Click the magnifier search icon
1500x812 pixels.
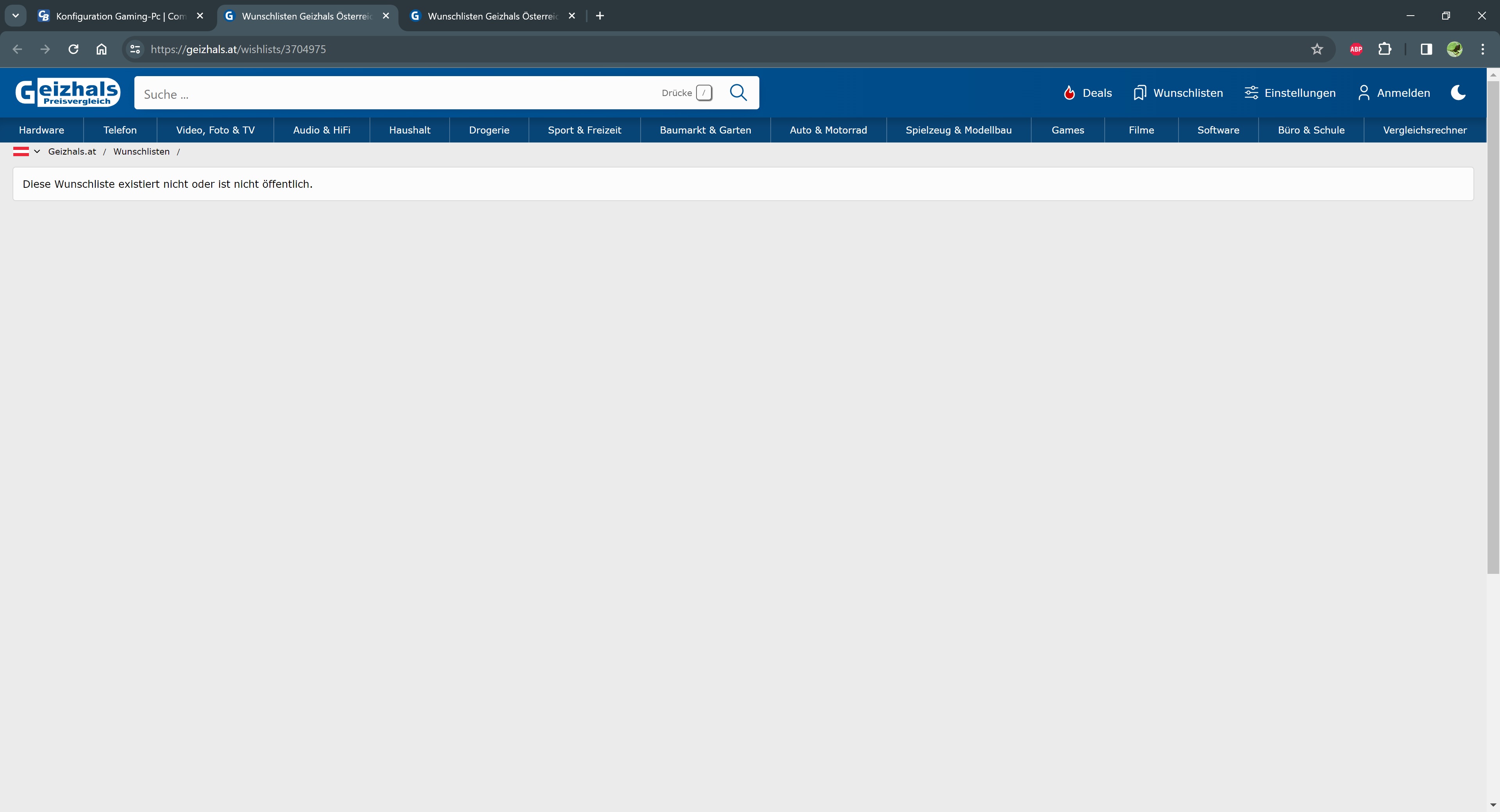738,93
